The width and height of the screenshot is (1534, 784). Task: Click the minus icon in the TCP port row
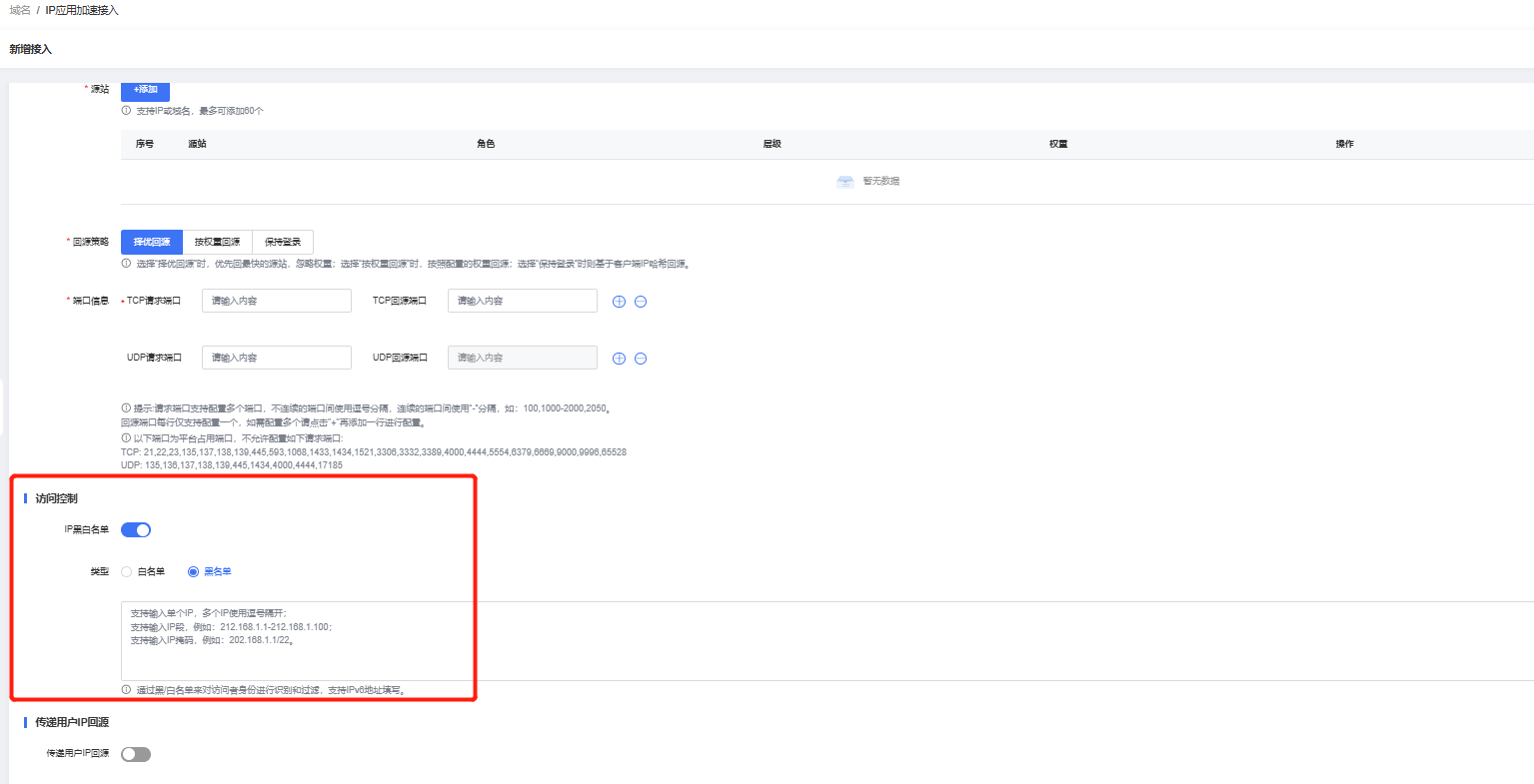[641, 302]
